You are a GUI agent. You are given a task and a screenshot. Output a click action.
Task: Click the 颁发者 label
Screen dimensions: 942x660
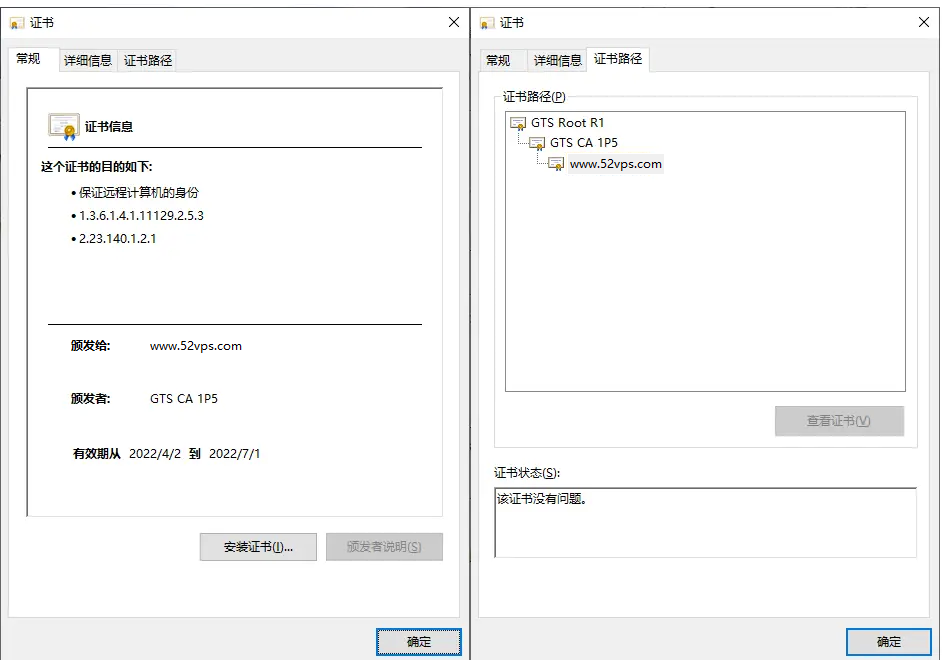click(x=91, y=399)
